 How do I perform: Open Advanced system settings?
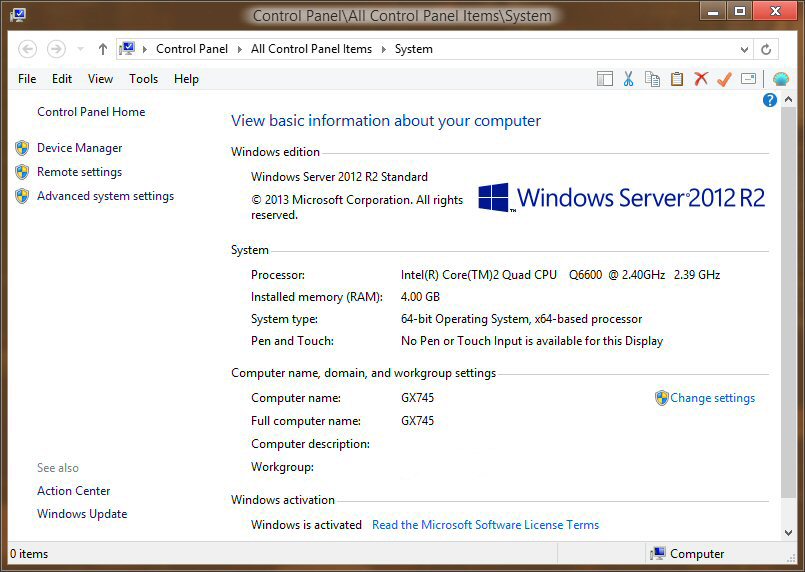[x=105, y=196]
